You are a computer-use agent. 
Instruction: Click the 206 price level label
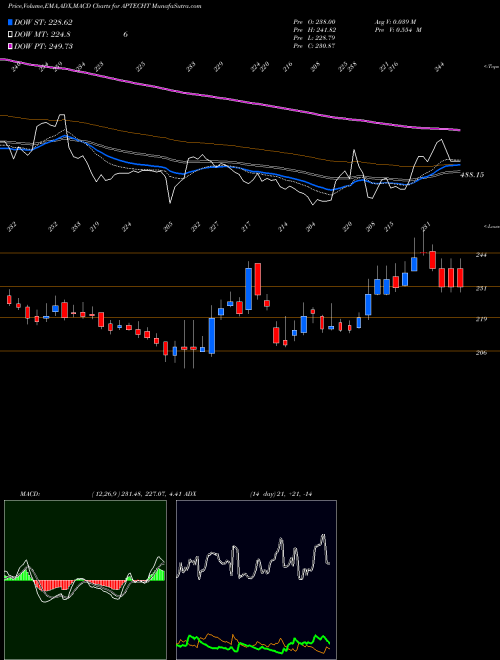pos(481,353)
